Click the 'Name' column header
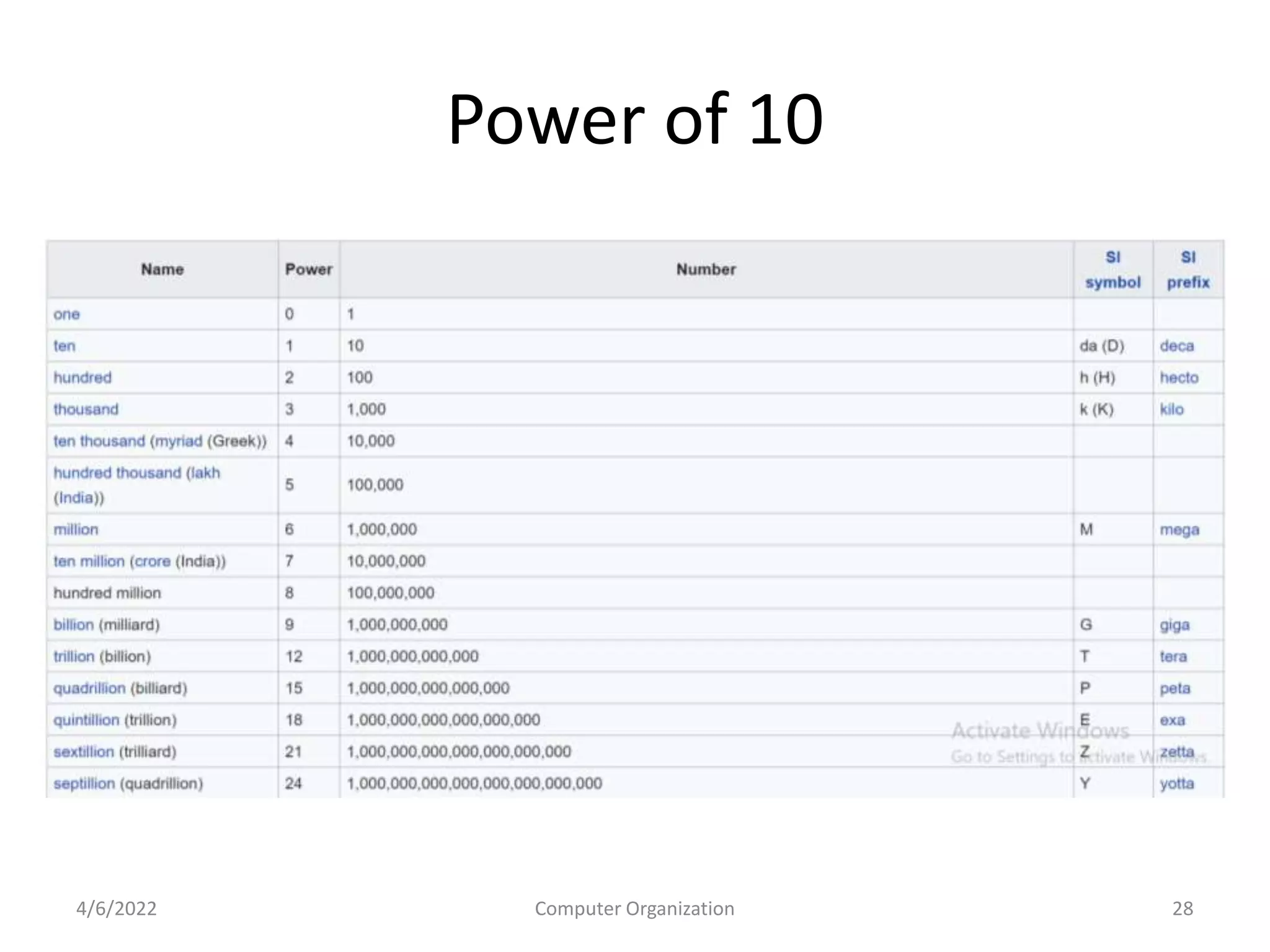 [x=162, y=269]
